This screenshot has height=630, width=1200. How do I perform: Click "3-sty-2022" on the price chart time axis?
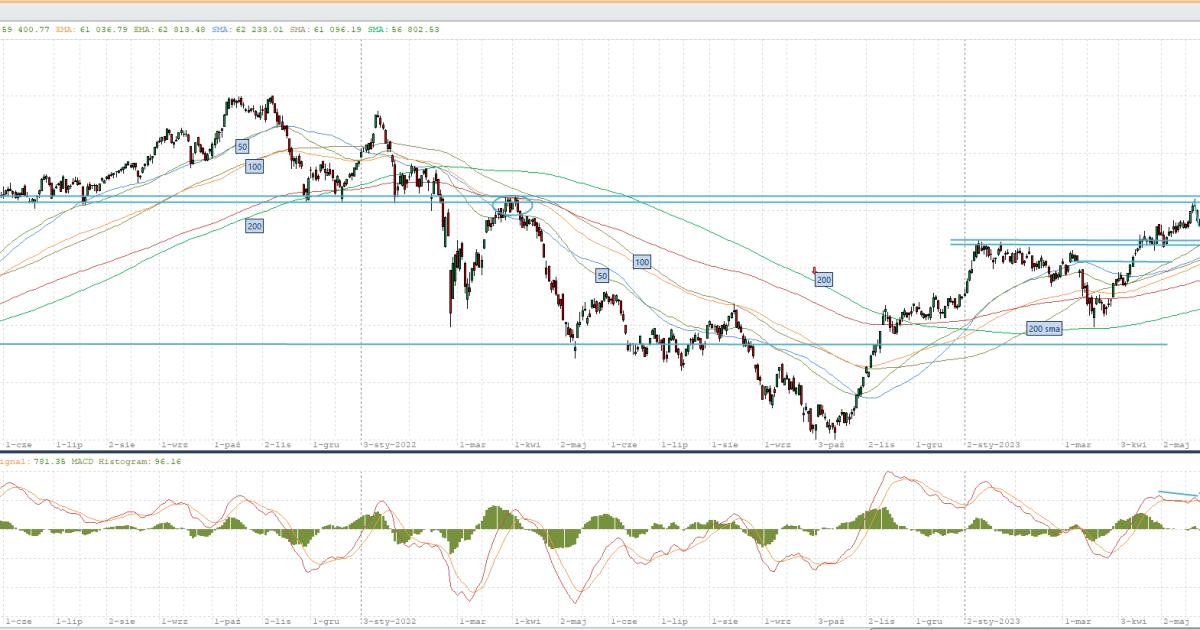(x=389, y=441)
